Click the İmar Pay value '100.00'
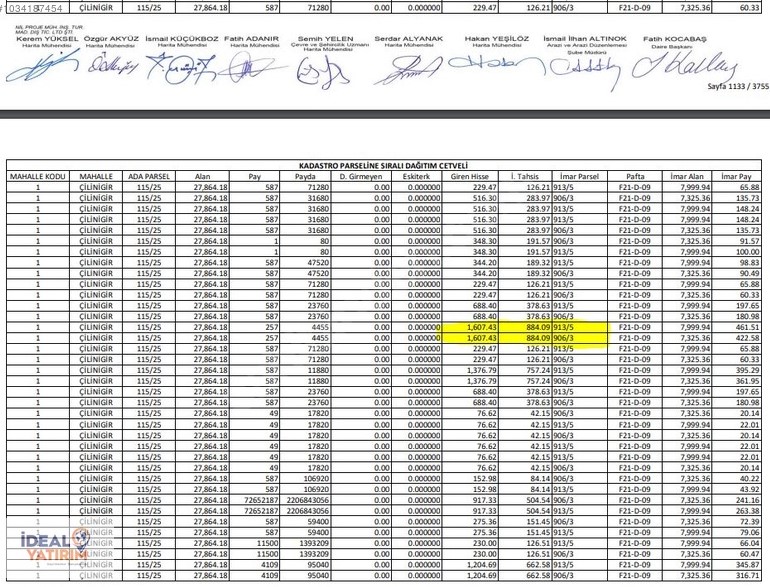 [748, 252]
